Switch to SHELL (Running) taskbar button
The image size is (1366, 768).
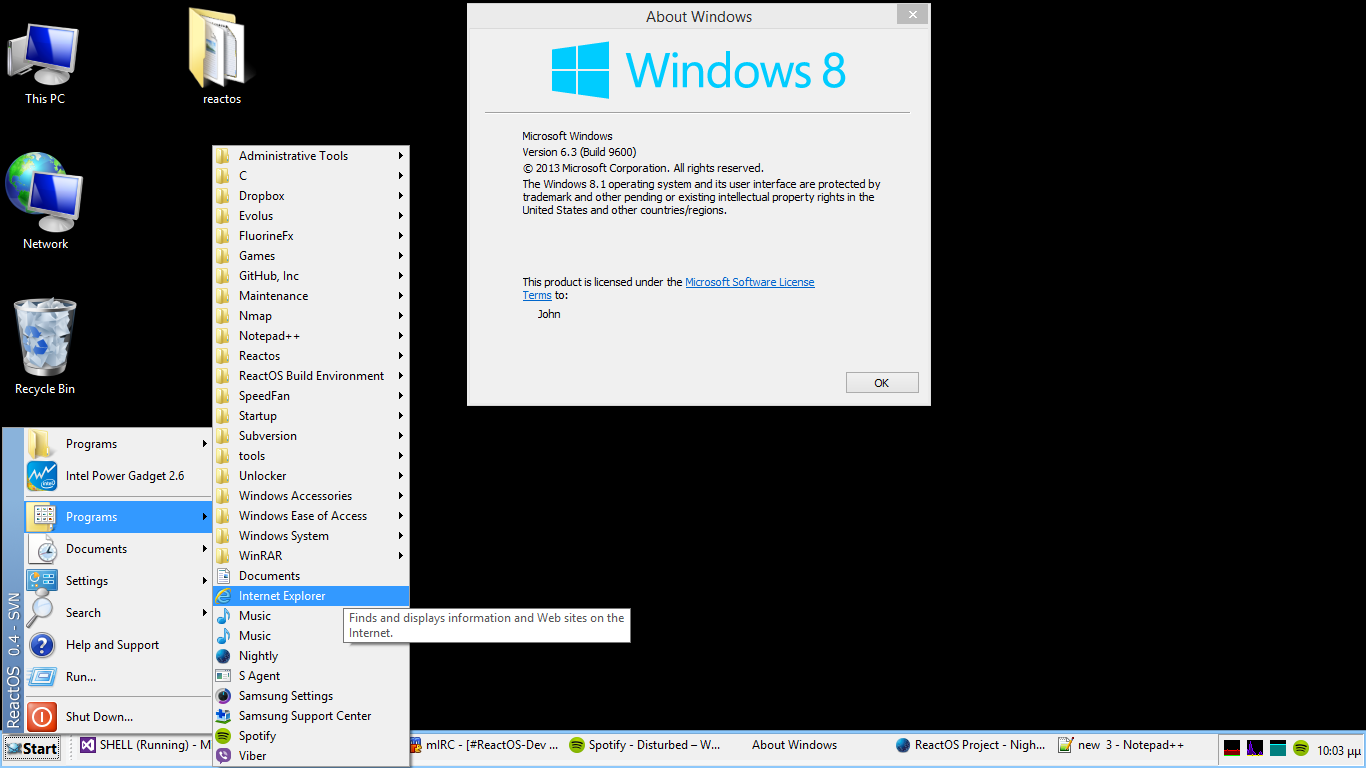[145, 745]
